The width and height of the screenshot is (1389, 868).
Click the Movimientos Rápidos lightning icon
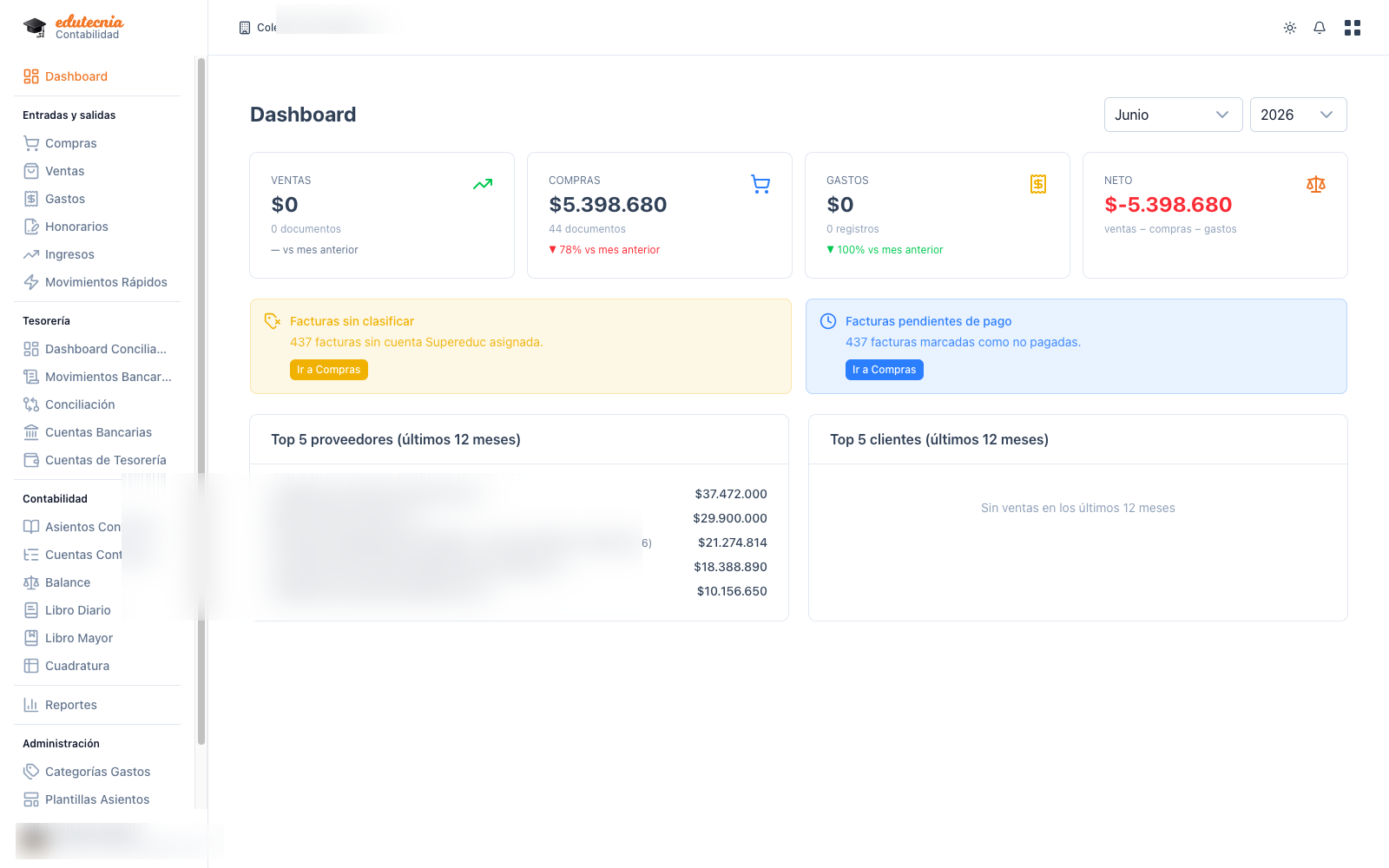(31, 282)
